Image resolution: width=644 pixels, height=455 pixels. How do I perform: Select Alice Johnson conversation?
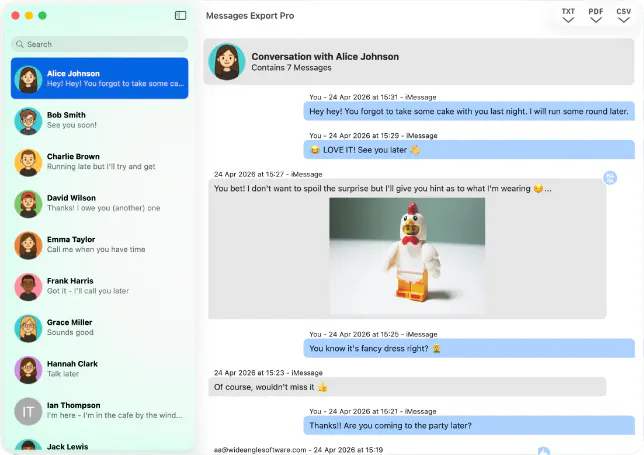pyautogui.click(x=99, y=78)
